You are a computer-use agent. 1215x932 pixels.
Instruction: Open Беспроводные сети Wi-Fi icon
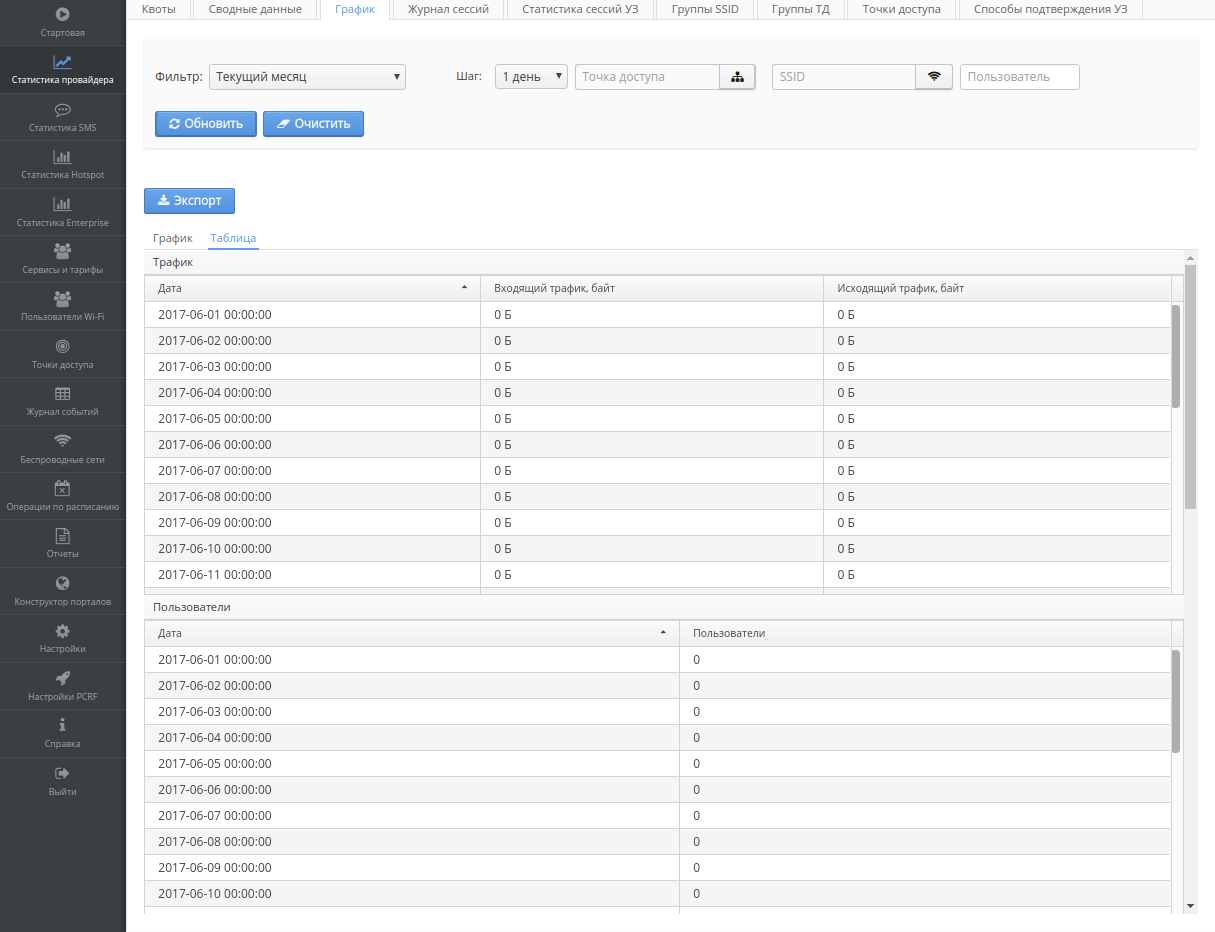click(62, 441)
